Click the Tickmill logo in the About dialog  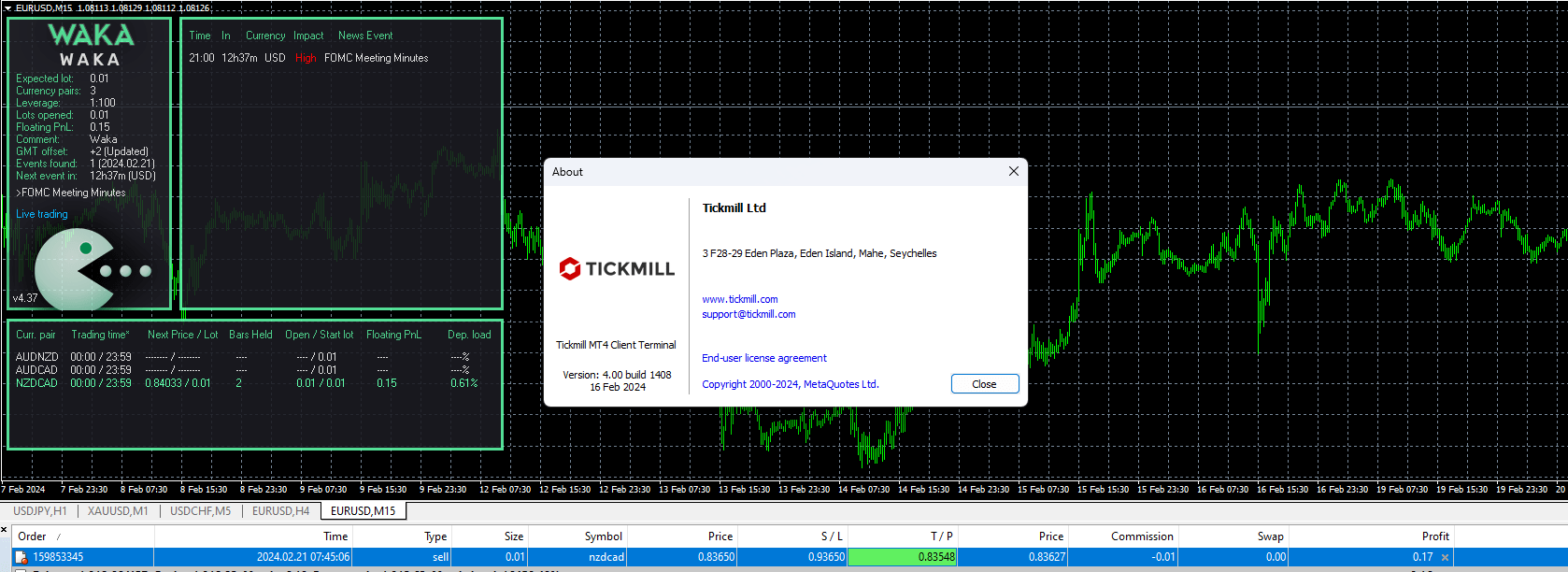coord(617,269)
